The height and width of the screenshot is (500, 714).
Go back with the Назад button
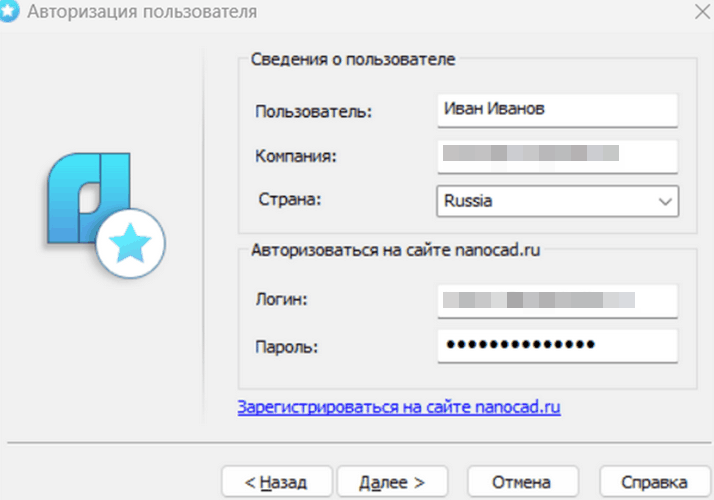pos(276,481)
